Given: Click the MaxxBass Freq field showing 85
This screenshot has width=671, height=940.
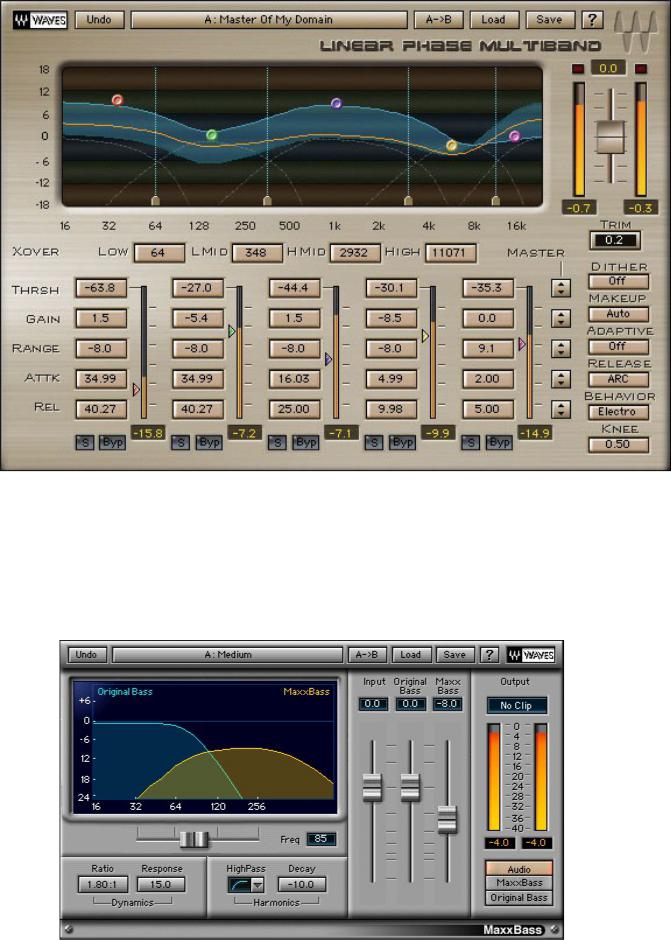Looking at the screenshot, I should [x=321, y=839].
